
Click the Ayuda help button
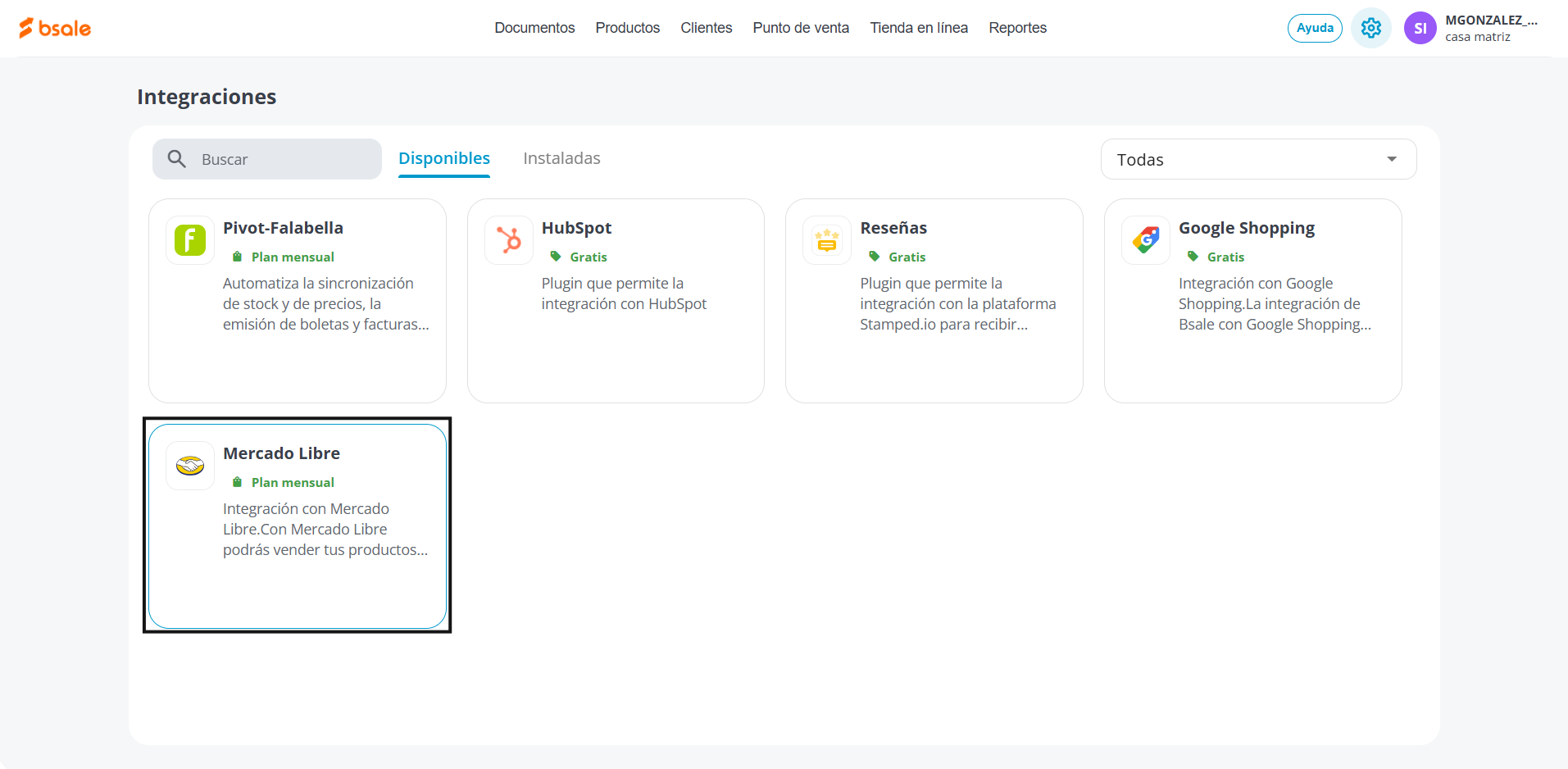point(1315,28)
